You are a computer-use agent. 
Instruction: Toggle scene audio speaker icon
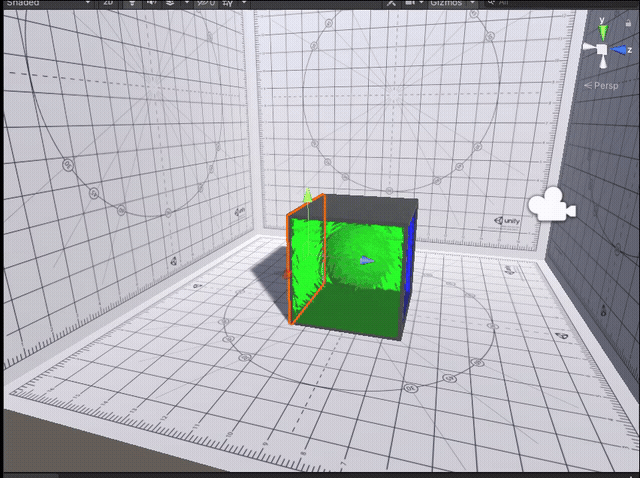click(x=151, y=3)
